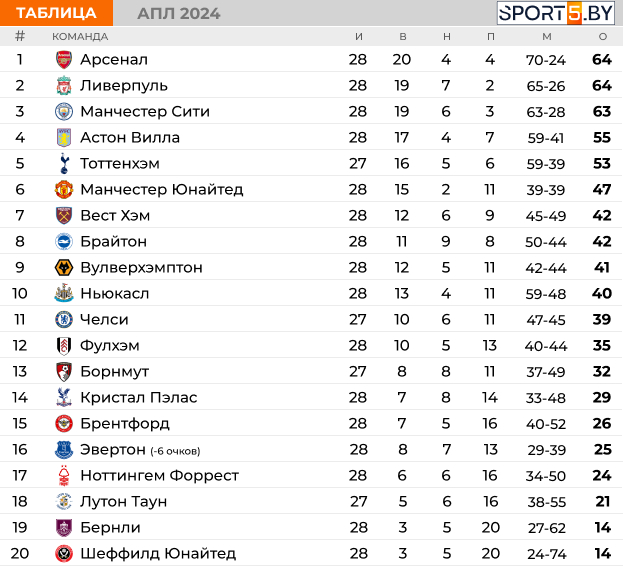Click the Chelsea club crest

pyautogui.click(x=64, y=320)
